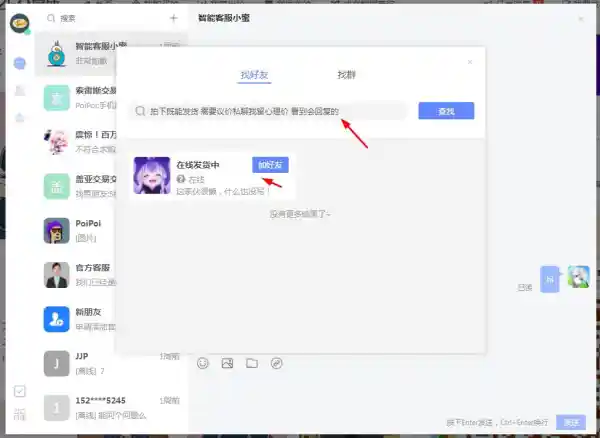Click the friend search input field
The width and height of the screenshot is (600, 438).
(x=270, y=111)
